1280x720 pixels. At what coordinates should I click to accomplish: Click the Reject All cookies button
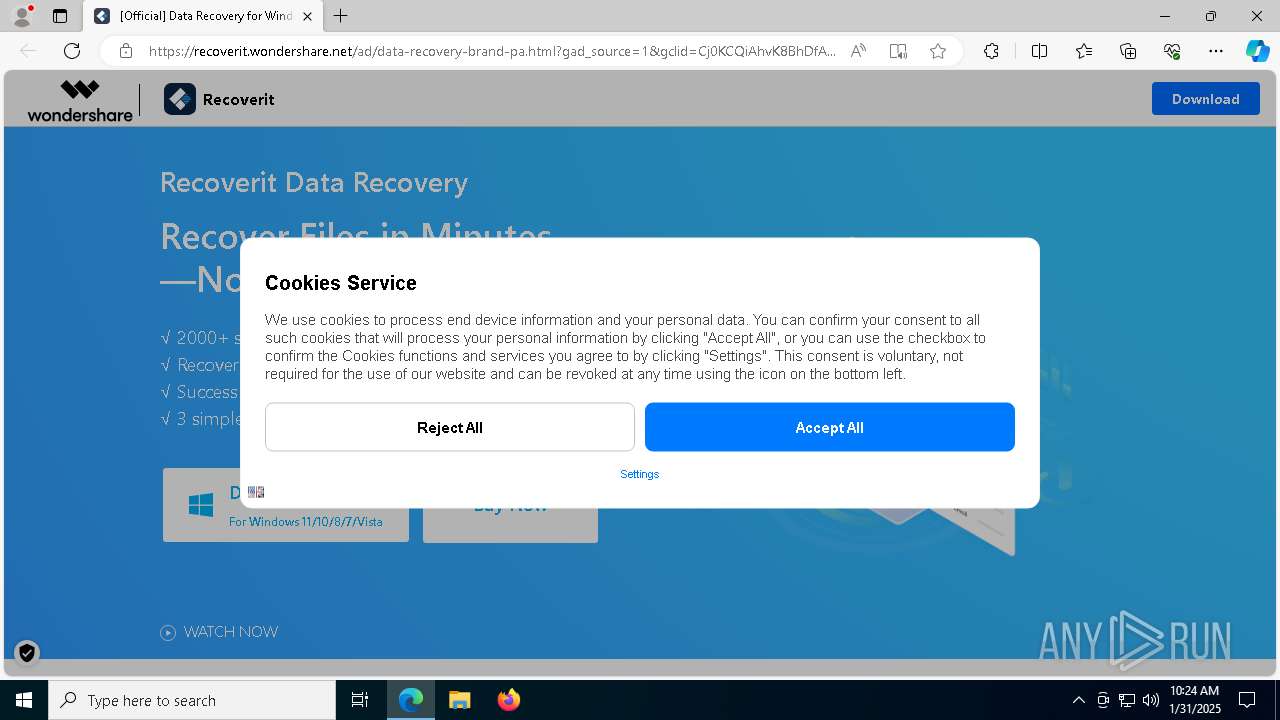tap(449, 427)
